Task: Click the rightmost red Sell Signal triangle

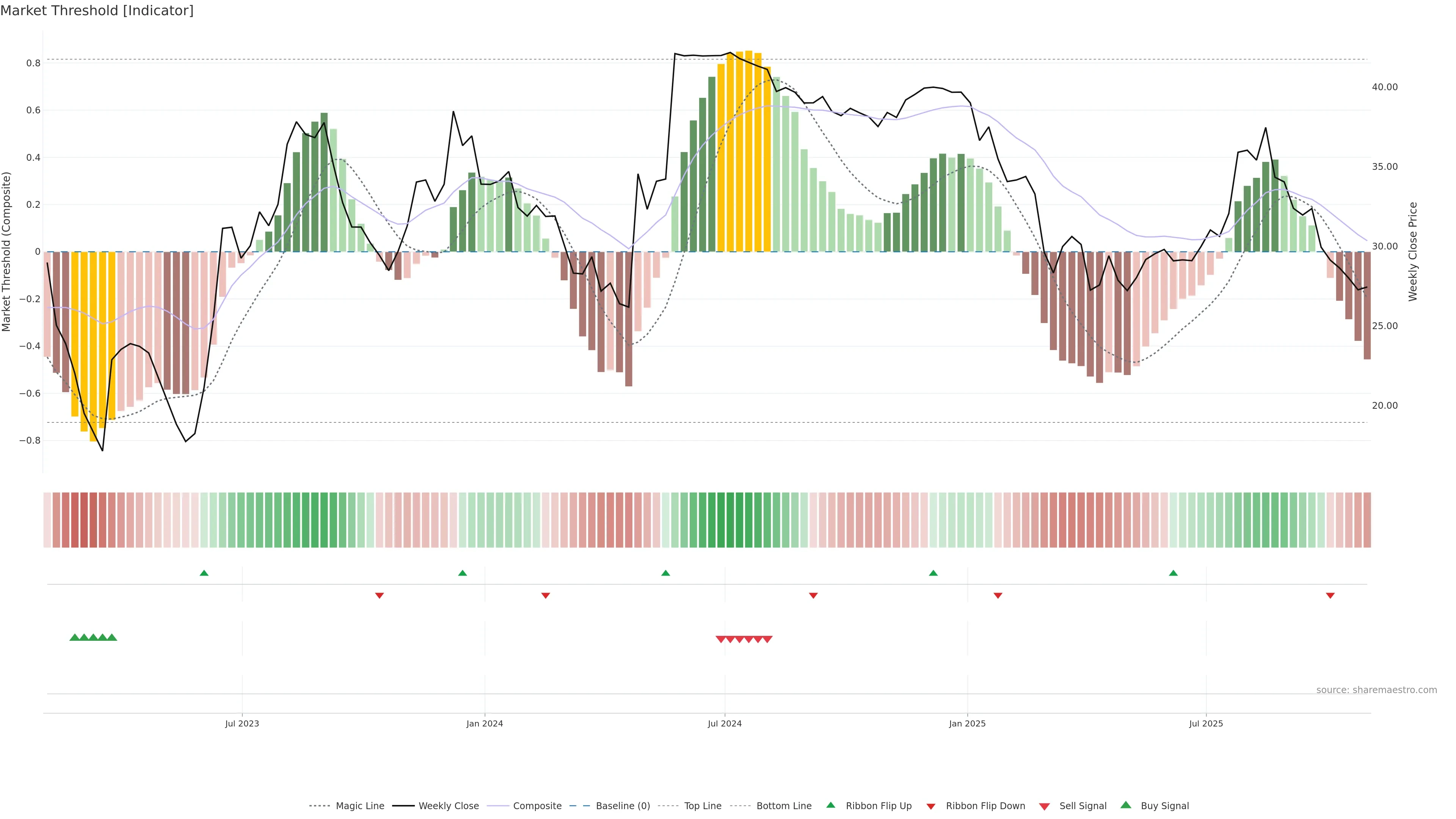Action: coord(767,639)
